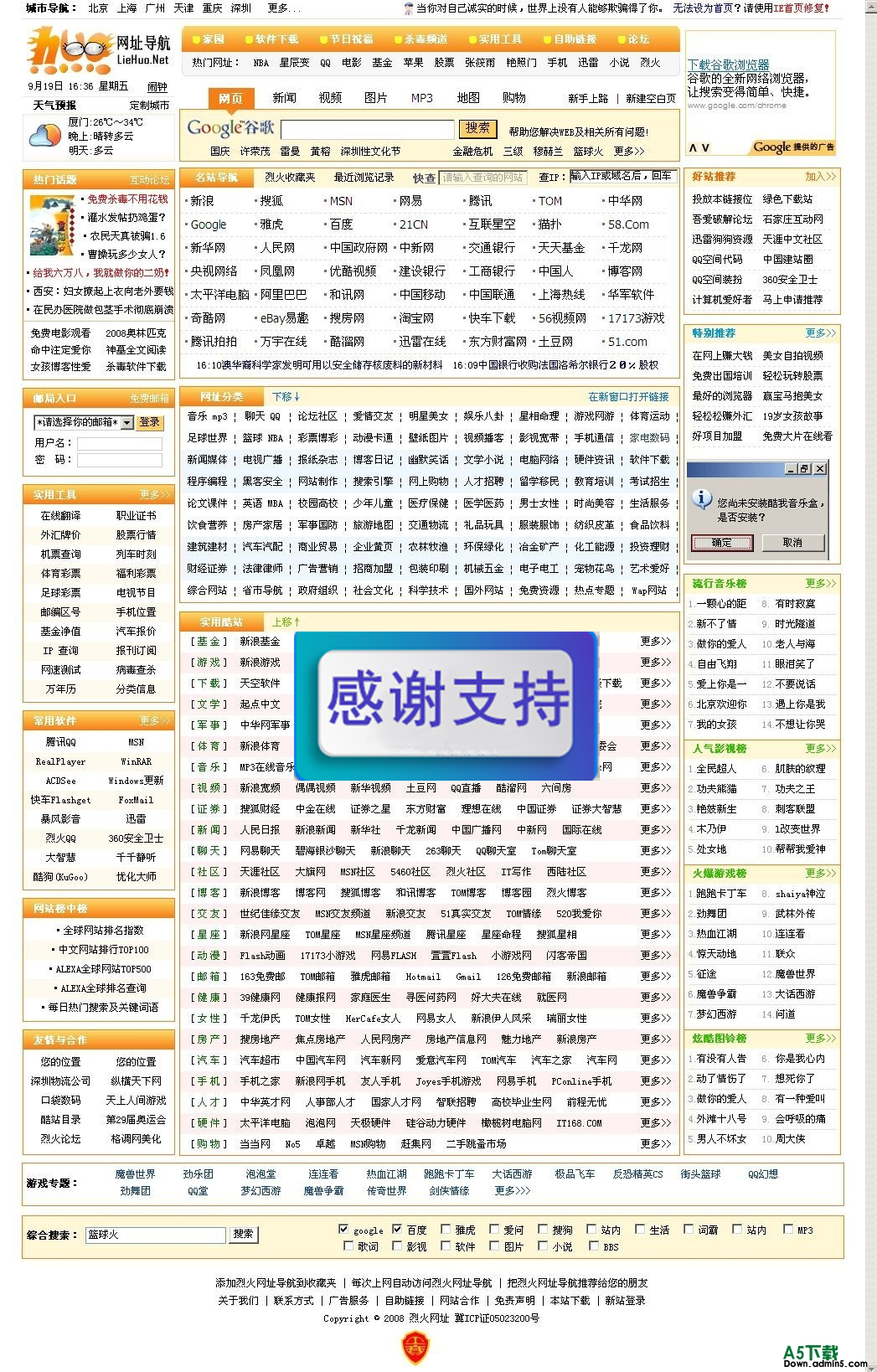Expand 更多>> in 特别推荐 header
The height and width of the screenshot is (1372, 877).
pyautogui.click(x=820, y=333)
